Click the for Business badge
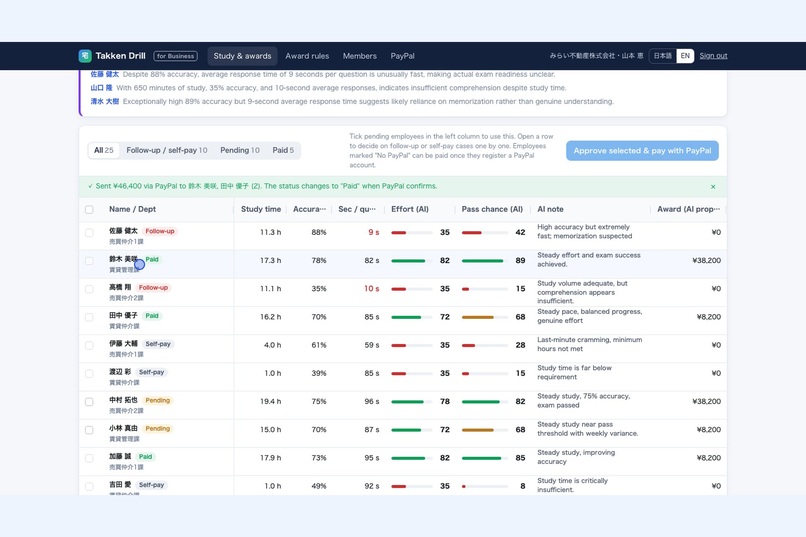 [175, 56]
